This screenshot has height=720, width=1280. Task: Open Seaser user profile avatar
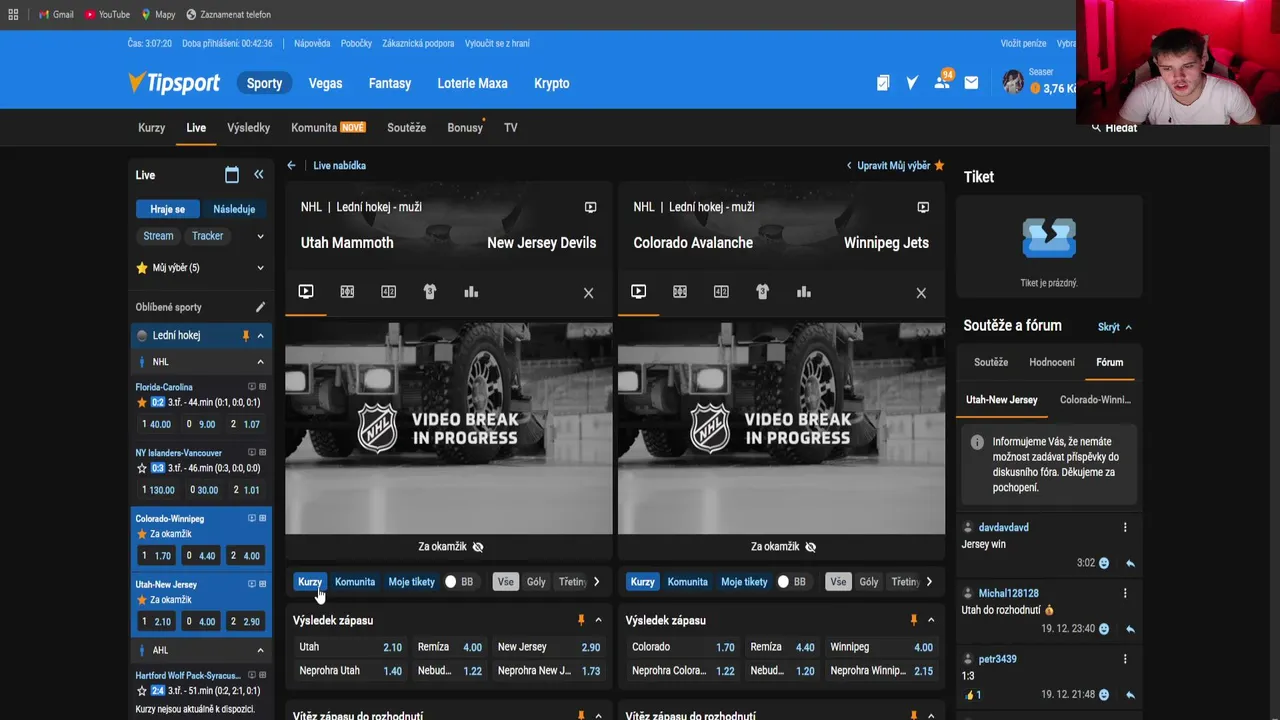pyautogui.click(x=1013, y=82)
